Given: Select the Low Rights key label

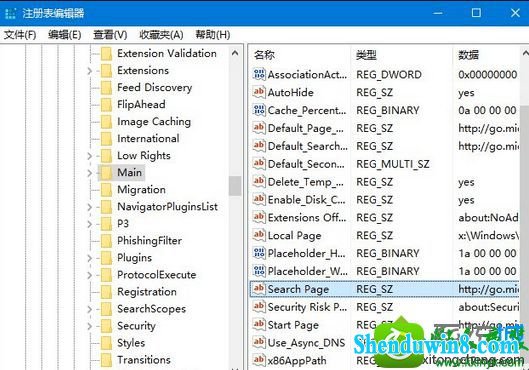Looking at the screenshot, I should pos(144,156).
